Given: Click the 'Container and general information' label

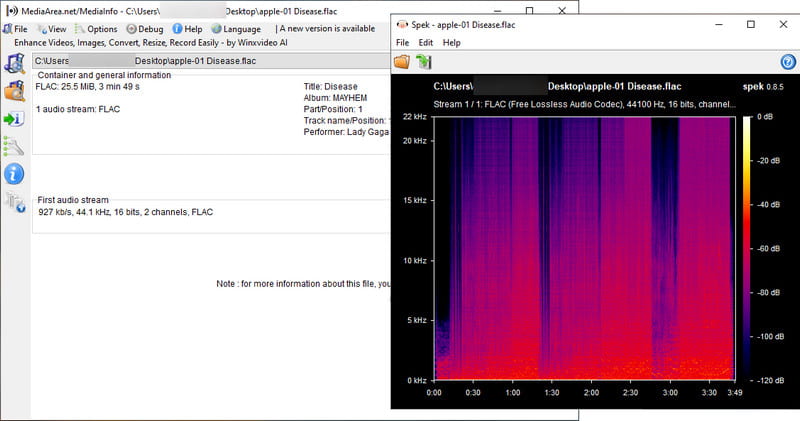Looking at the screenshot, I should click(x=105, y=75).
